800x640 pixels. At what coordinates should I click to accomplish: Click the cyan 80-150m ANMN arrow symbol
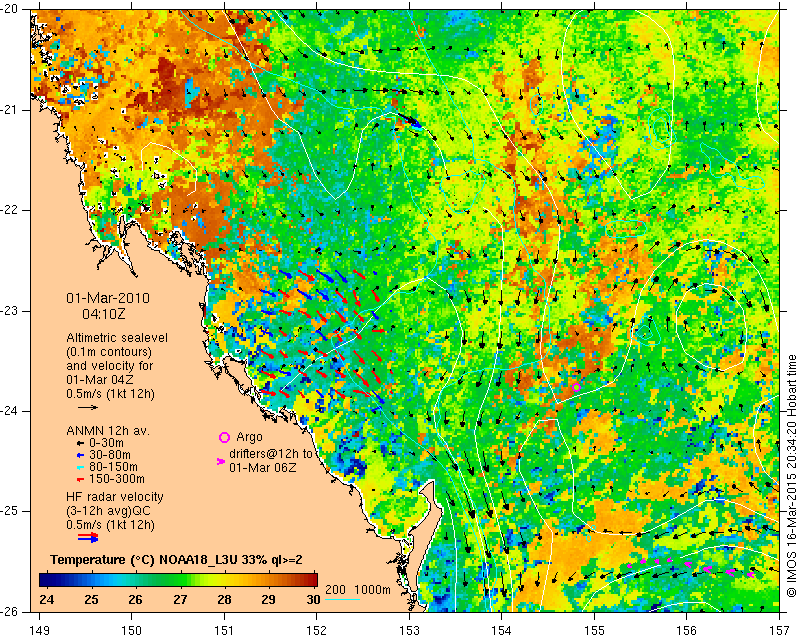[80, 467]
